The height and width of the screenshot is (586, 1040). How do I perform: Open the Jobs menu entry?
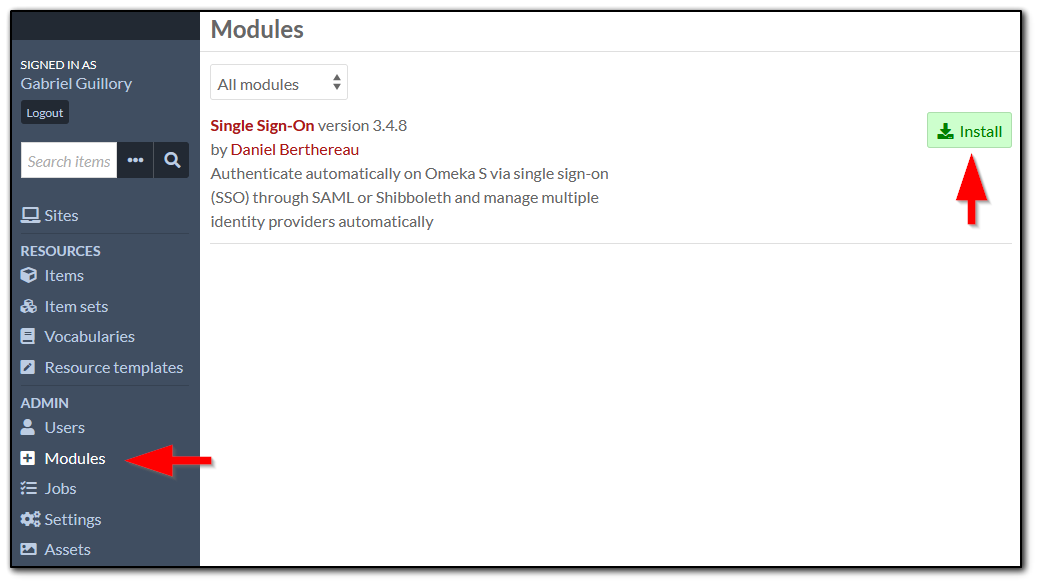pyautogui.click(x=60, y=489)
